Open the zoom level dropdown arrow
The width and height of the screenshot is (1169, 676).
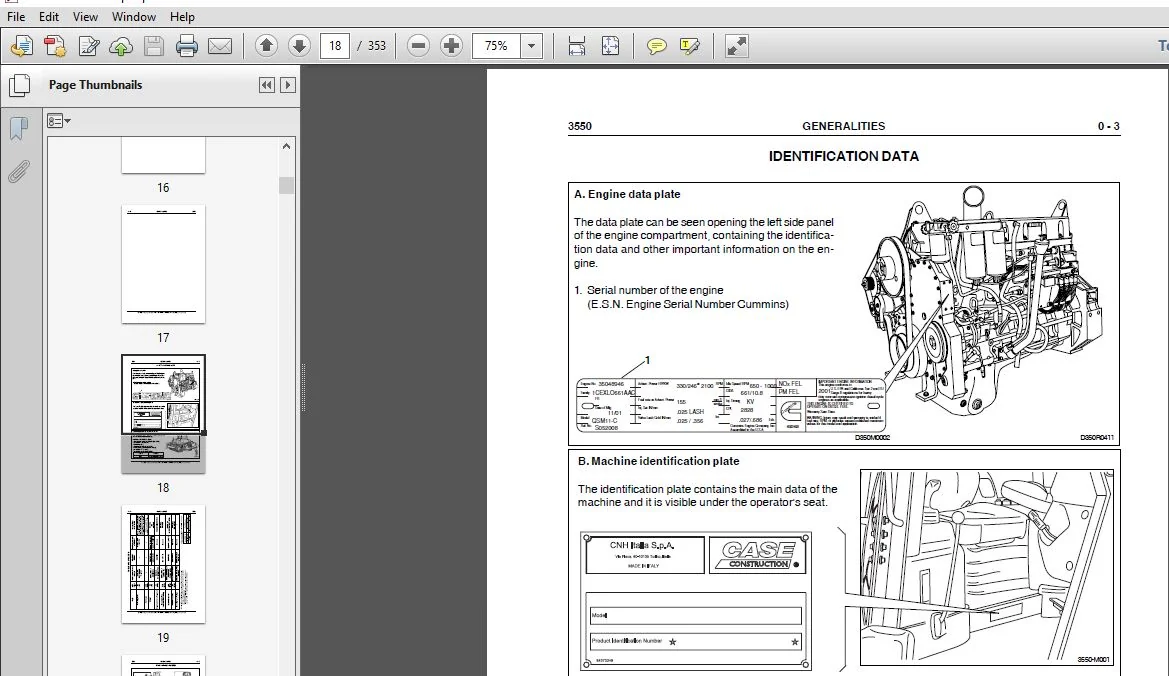pos(532,45)
